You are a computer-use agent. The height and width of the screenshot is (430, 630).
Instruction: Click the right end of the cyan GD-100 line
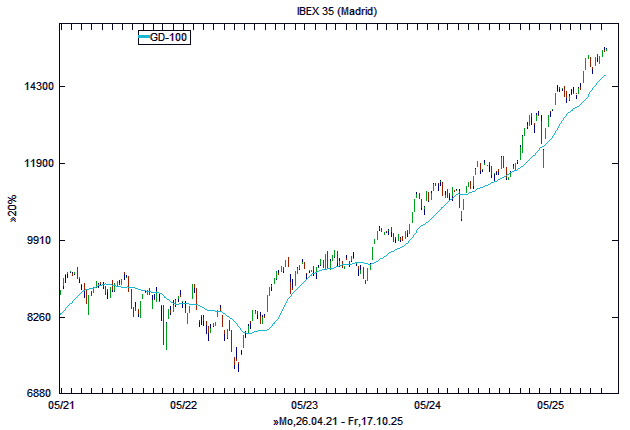(605, 75)
